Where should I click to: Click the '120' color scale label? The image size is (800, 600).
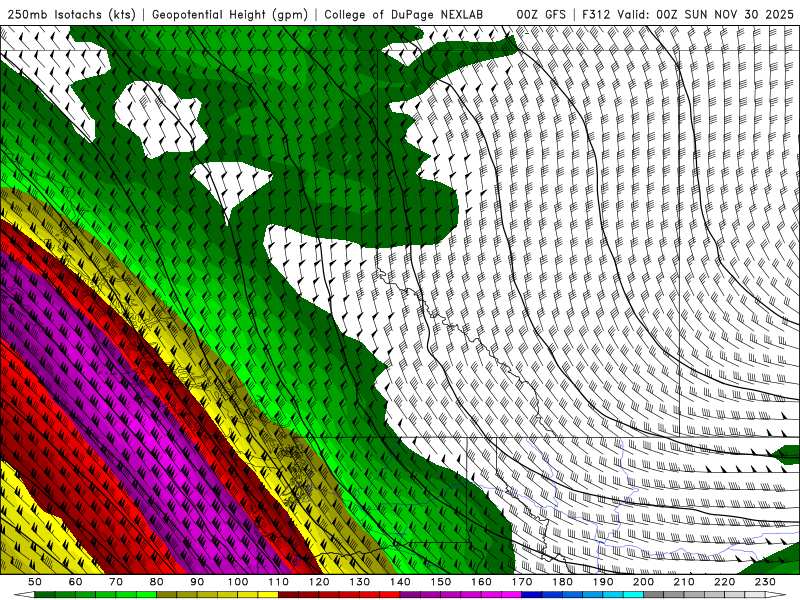(x=319, y=582)
